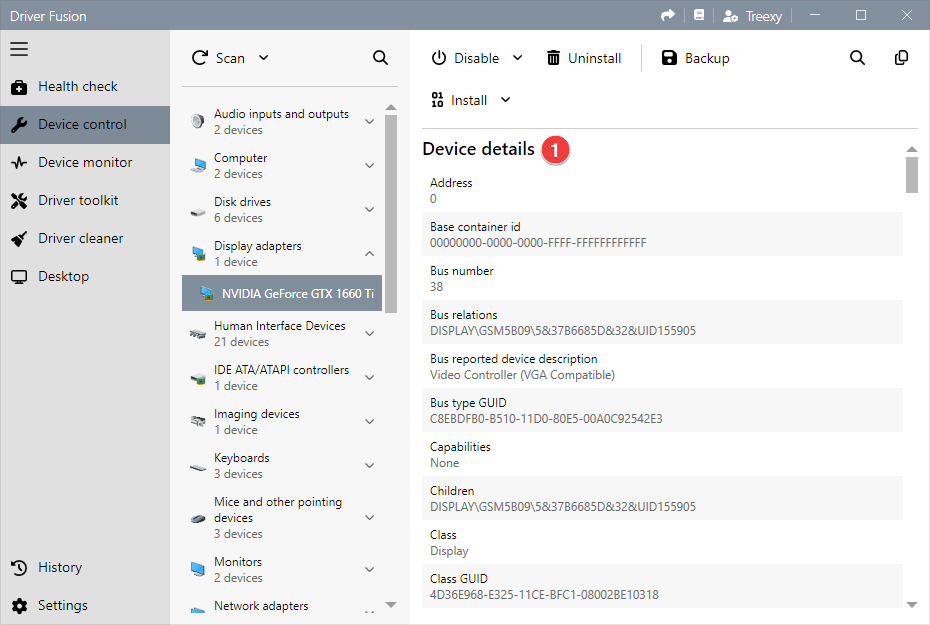The height and width of the screenshot is (625, 930).
Task: Click the Capabilities value None
Action: coord(444,463)
